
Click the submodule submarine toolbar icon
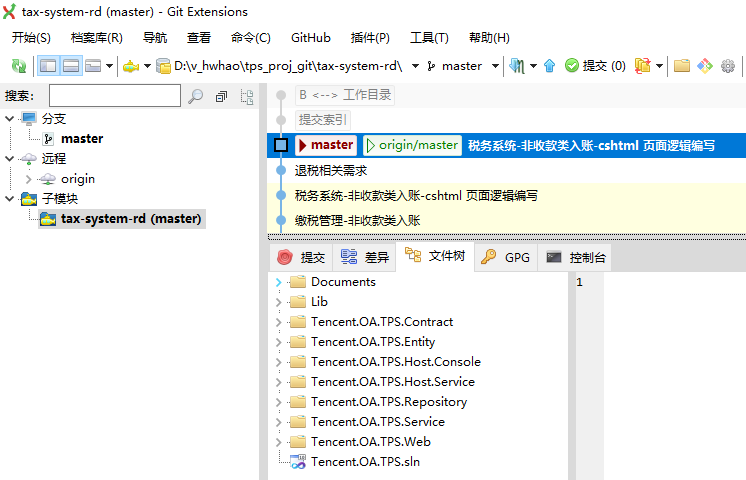131,66
